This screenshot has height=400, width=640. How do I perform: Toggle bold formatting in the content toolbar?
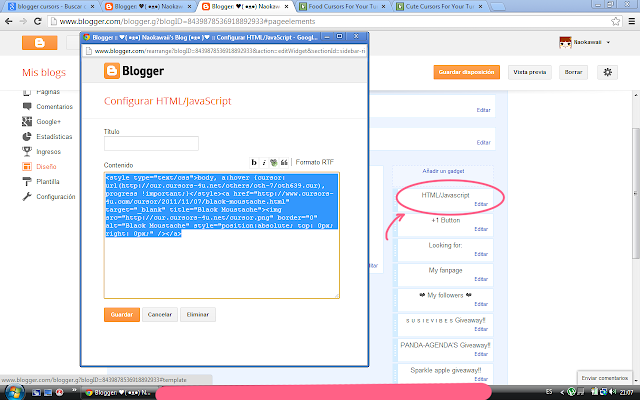pyautogui.click(x=254, y=162)
